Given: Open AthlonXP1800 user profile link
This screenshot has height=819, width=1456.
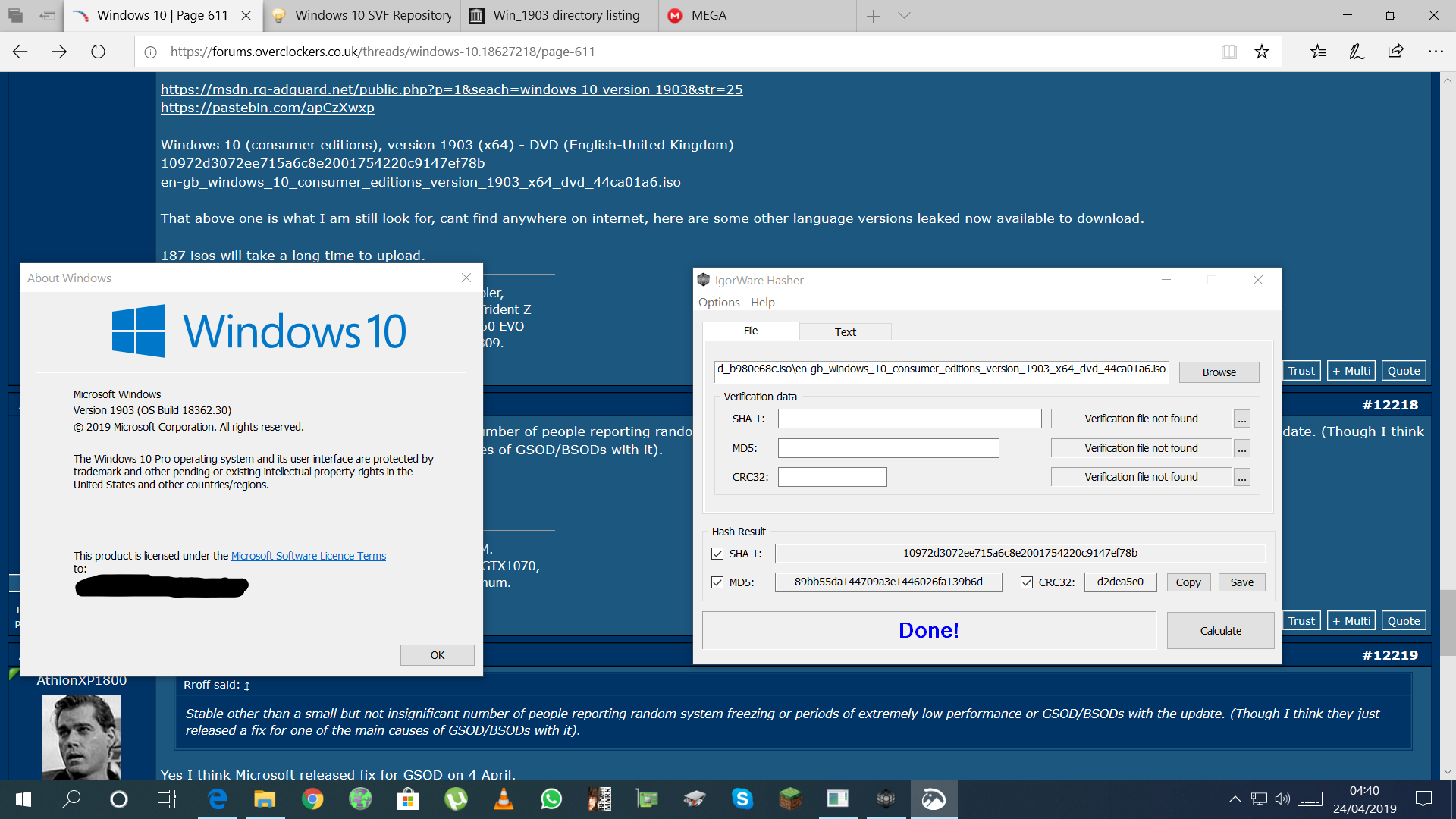Looking at the screenshot, I should click(82, 680).
